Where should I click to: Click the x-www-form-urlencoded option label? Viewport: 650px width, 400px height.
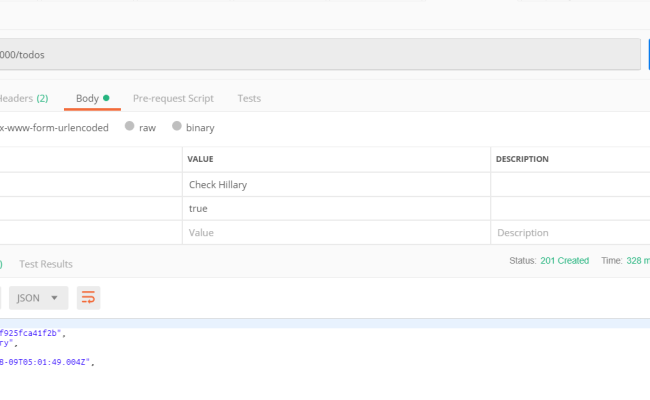click(54, 128)
